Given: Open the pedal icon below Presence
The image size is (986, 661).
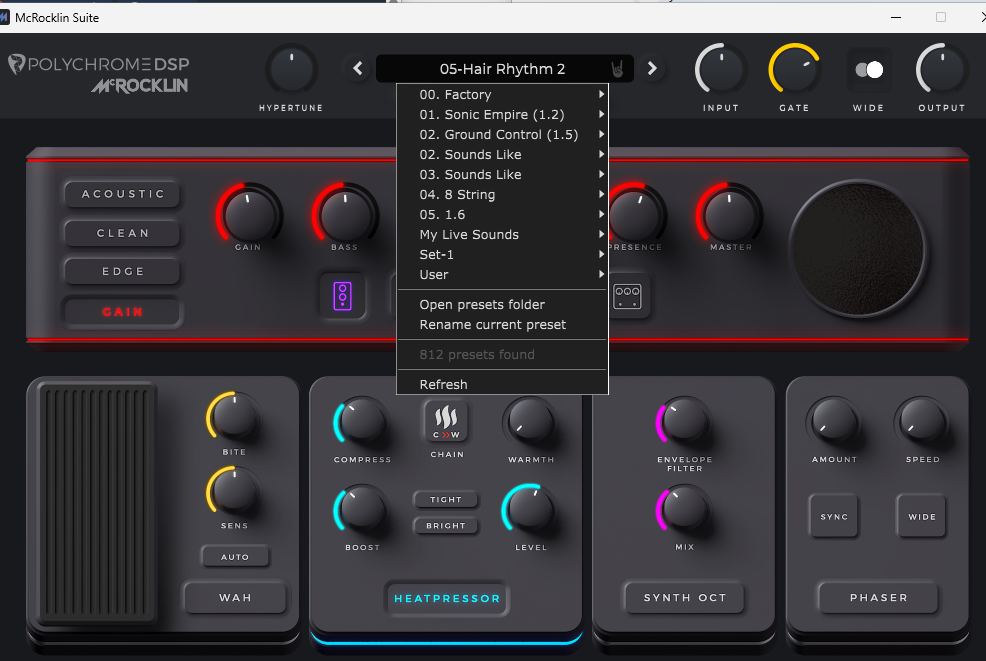Looking at the screenshot, I should (x=627, y=296).
